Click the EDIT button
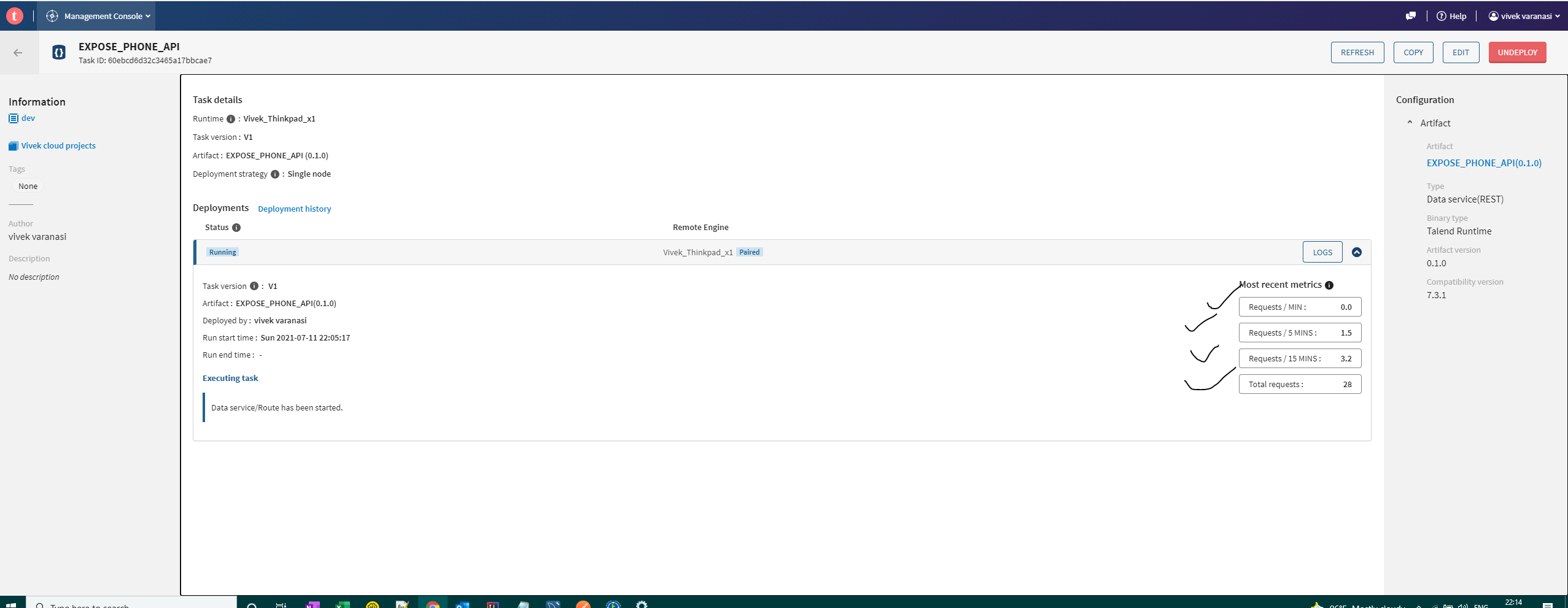Screen dimensions: 1568x608 point(1461,53)
